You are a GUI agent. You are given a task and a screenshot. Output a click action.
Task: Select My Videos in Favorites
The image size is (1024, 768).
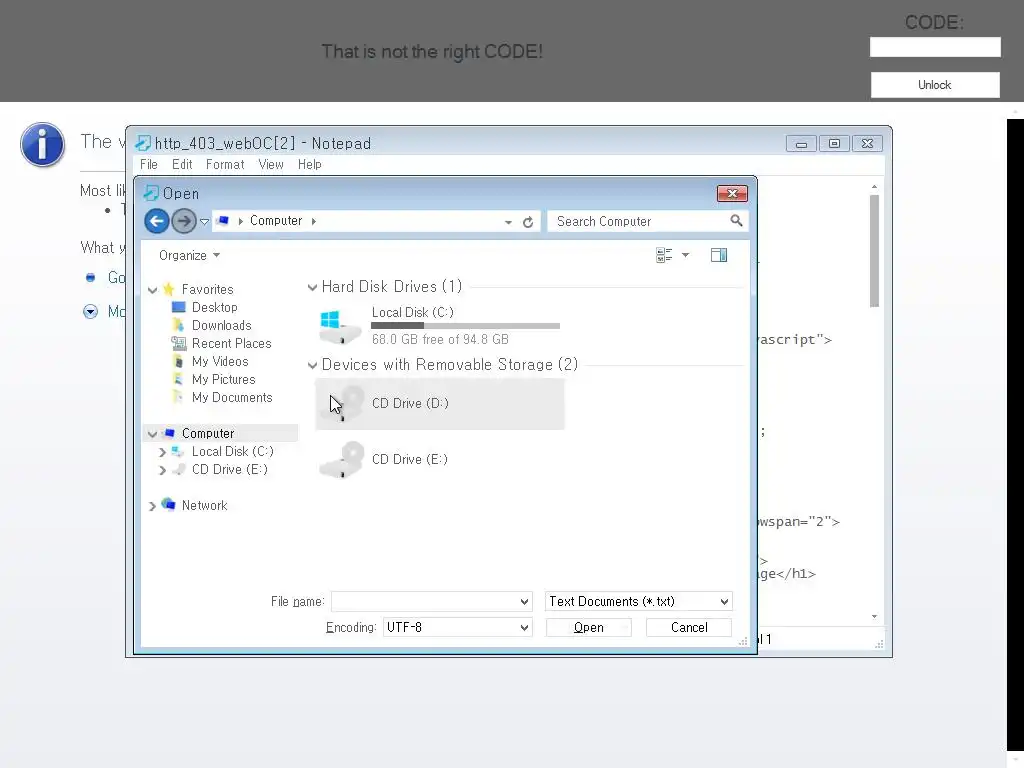pyautogui.click(x=219, y=361)
